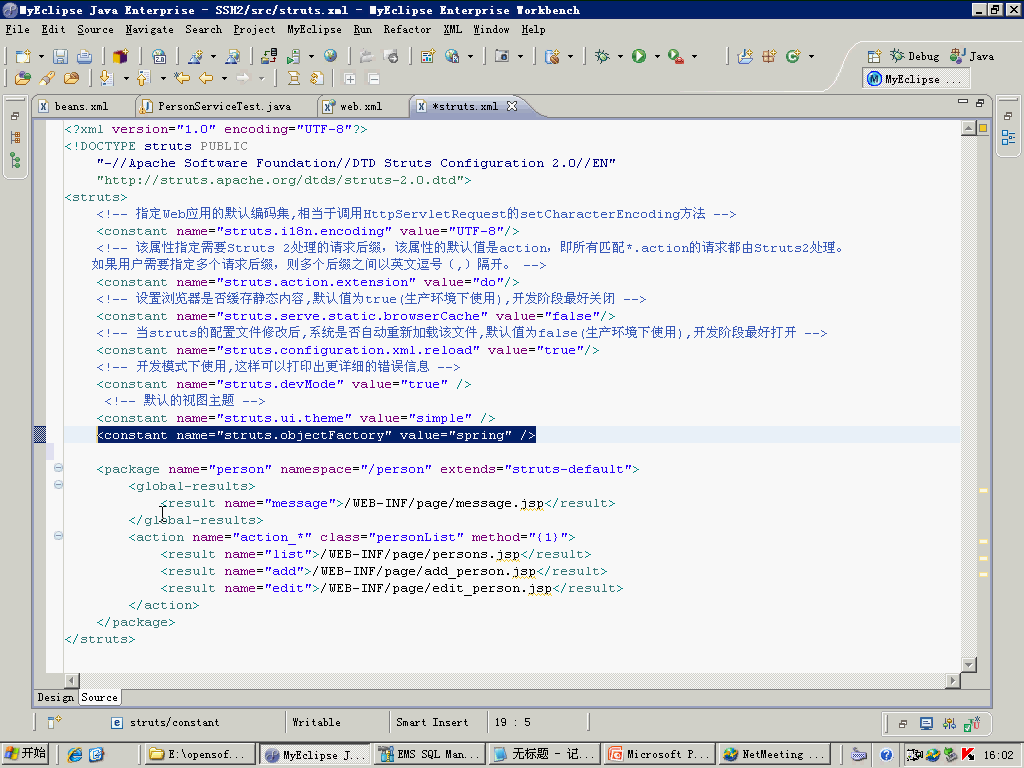Click the Expand All plus icon
Image resolution: width=1024 pixels, height=768 pixels.
tap(350, 79)
